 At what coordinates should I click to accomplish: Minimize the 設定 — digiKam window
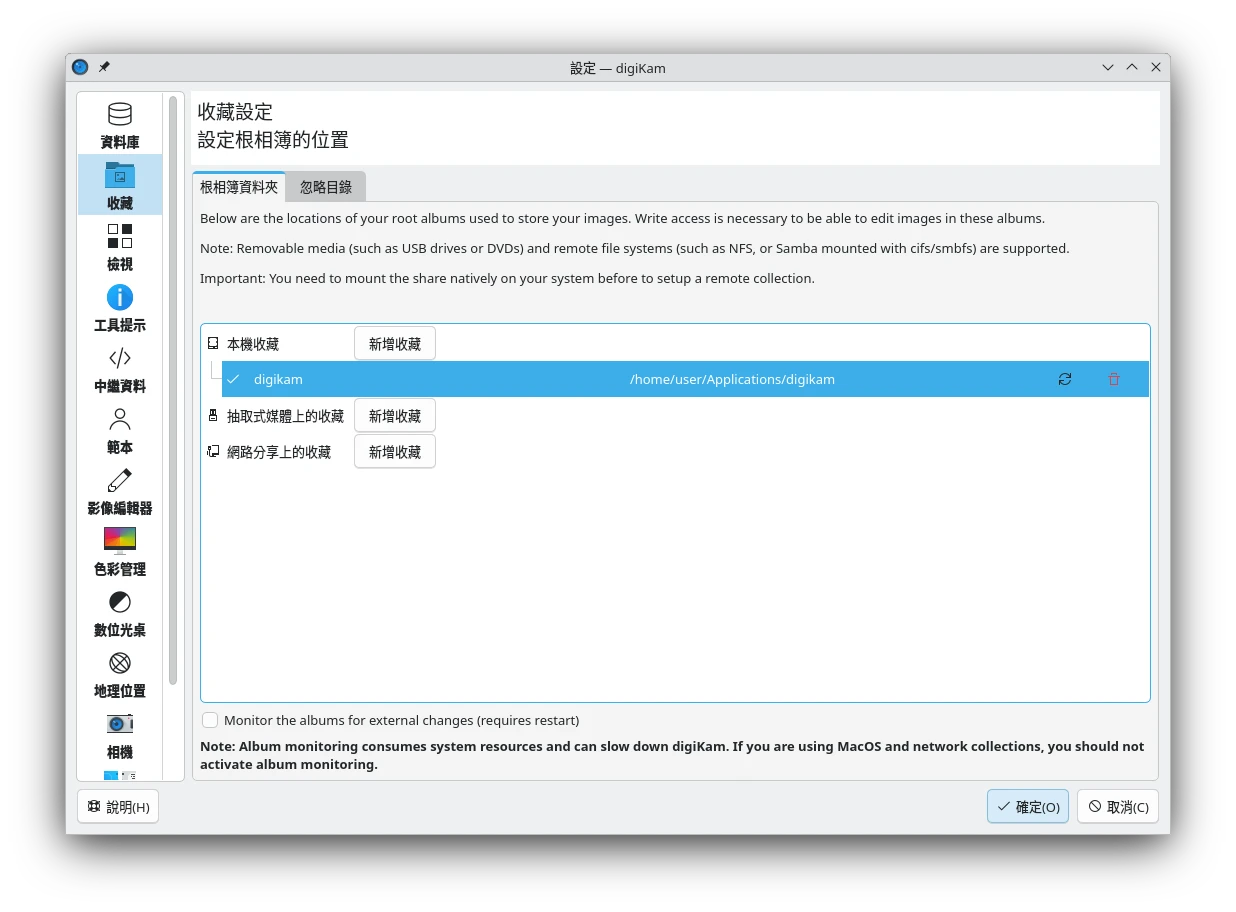point(1108,67)
